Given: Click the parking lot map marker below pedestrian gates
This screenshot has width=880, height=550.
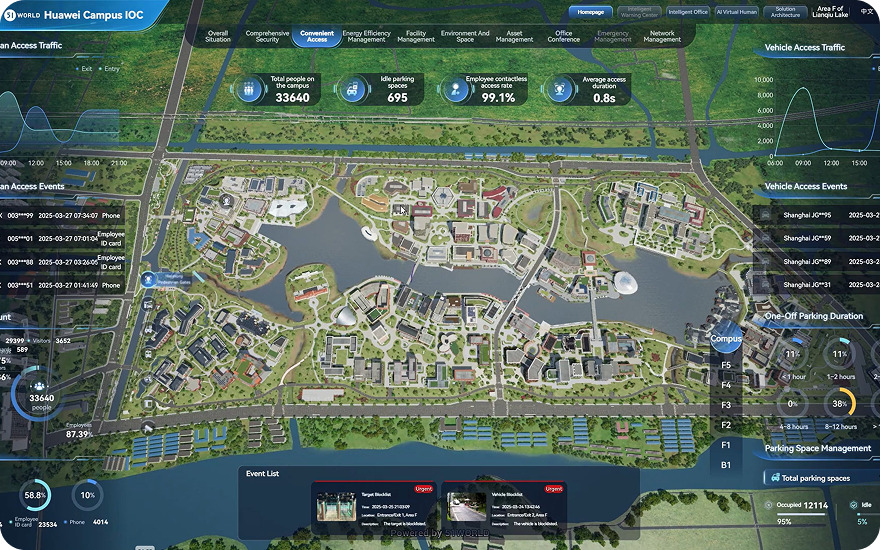Looking at the screenshot, I should coord(148,305).
